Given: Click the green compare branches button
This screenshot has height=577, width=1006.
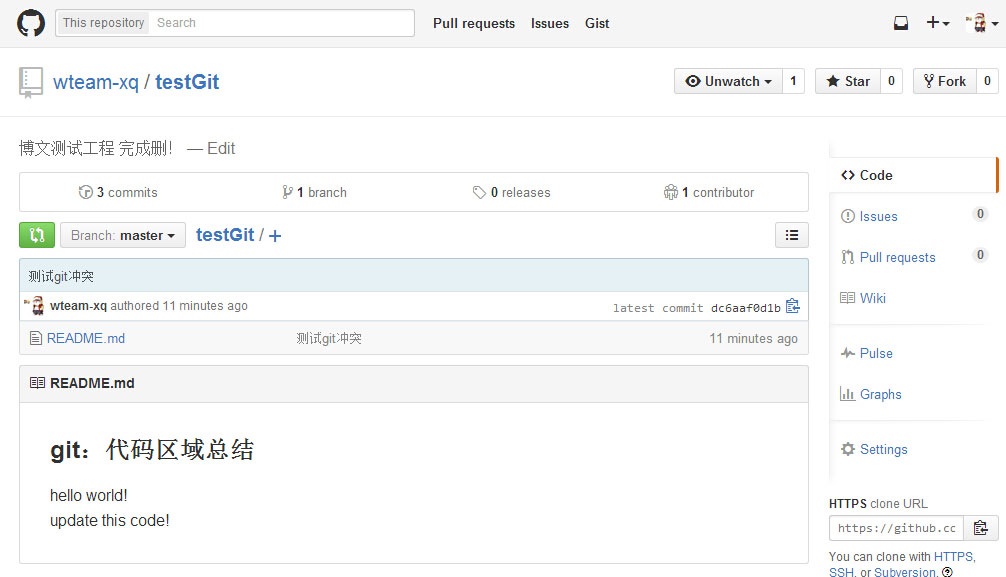Looking at the screenshot, I should click(37, 235).
